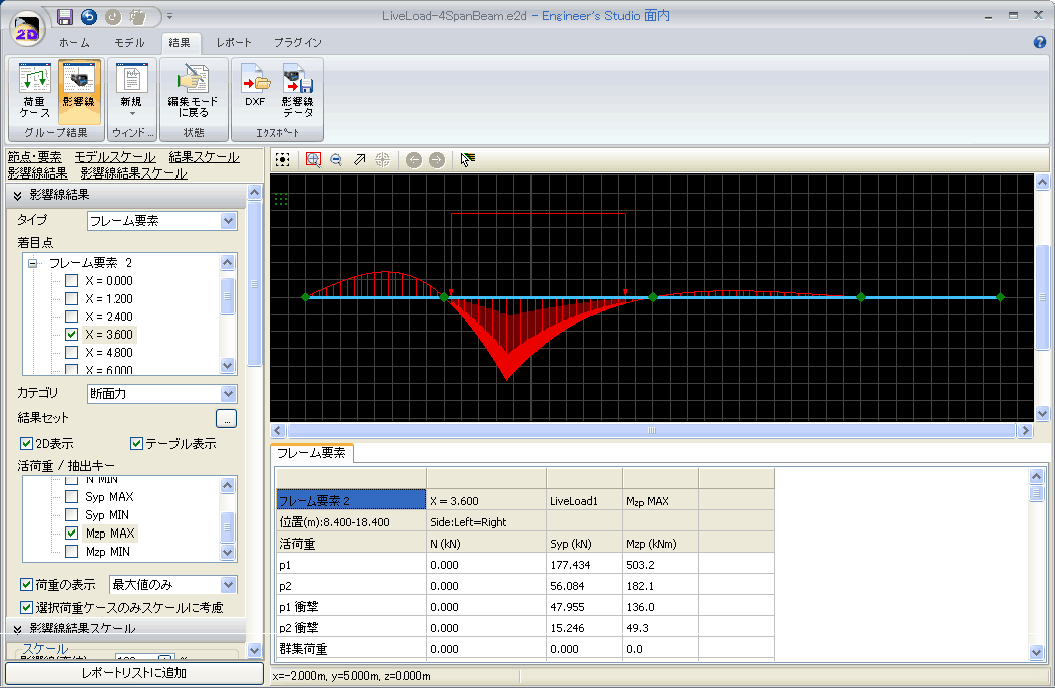This screenshot has width=1055, height=688.
Task: Click 編集モードに戻る icon
Action: tap(193, 91)
